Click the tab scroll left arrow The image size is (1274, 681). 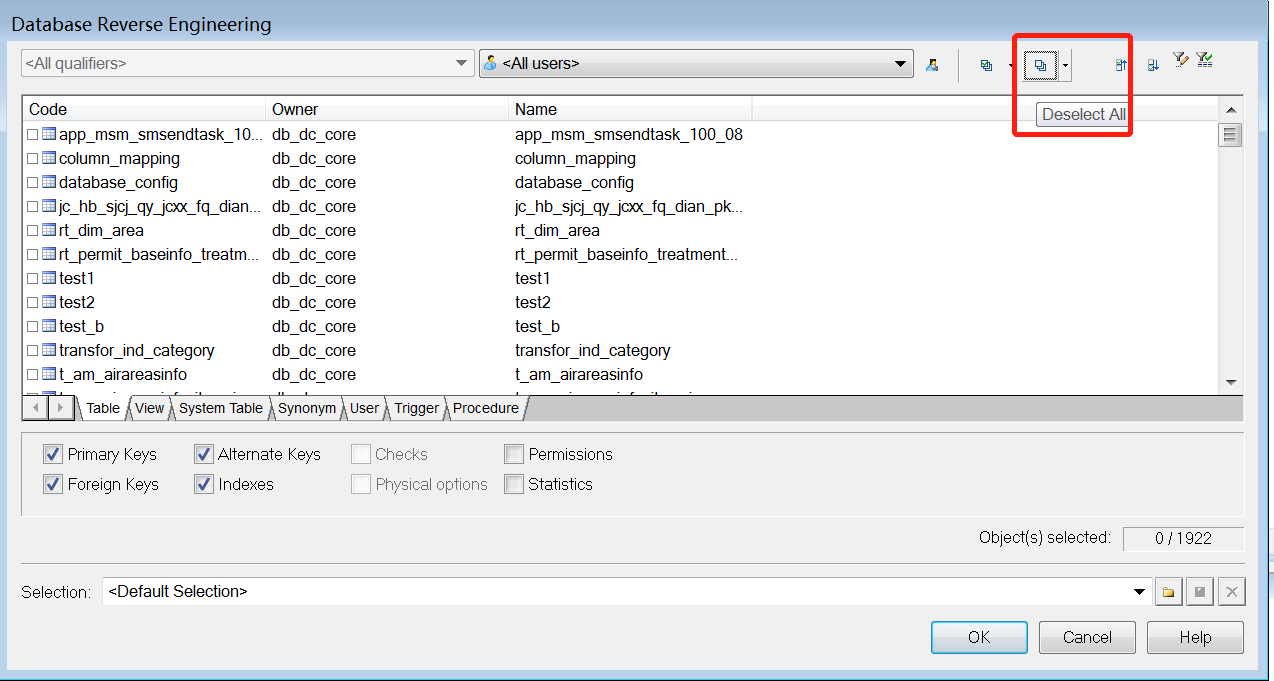tap(36, 408)
